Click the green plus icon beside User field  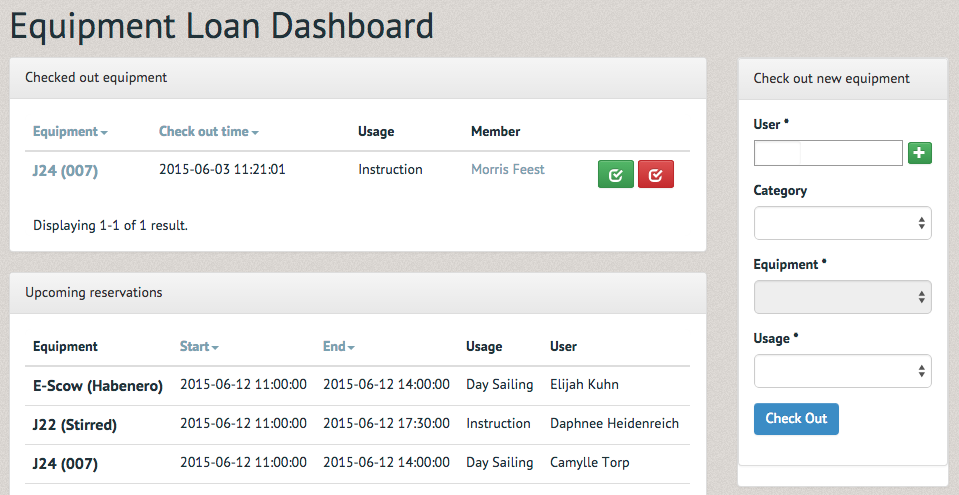click(x=919, y=153)
